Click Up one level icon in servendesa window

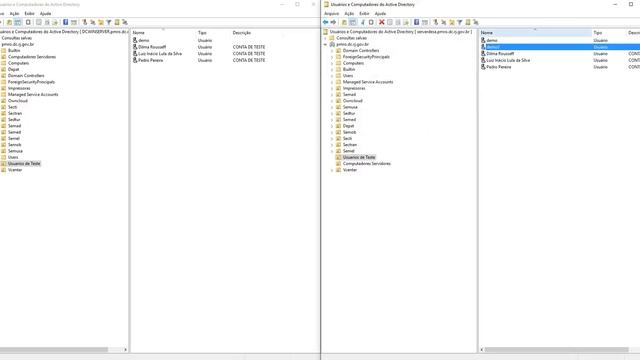coord(344,22)
